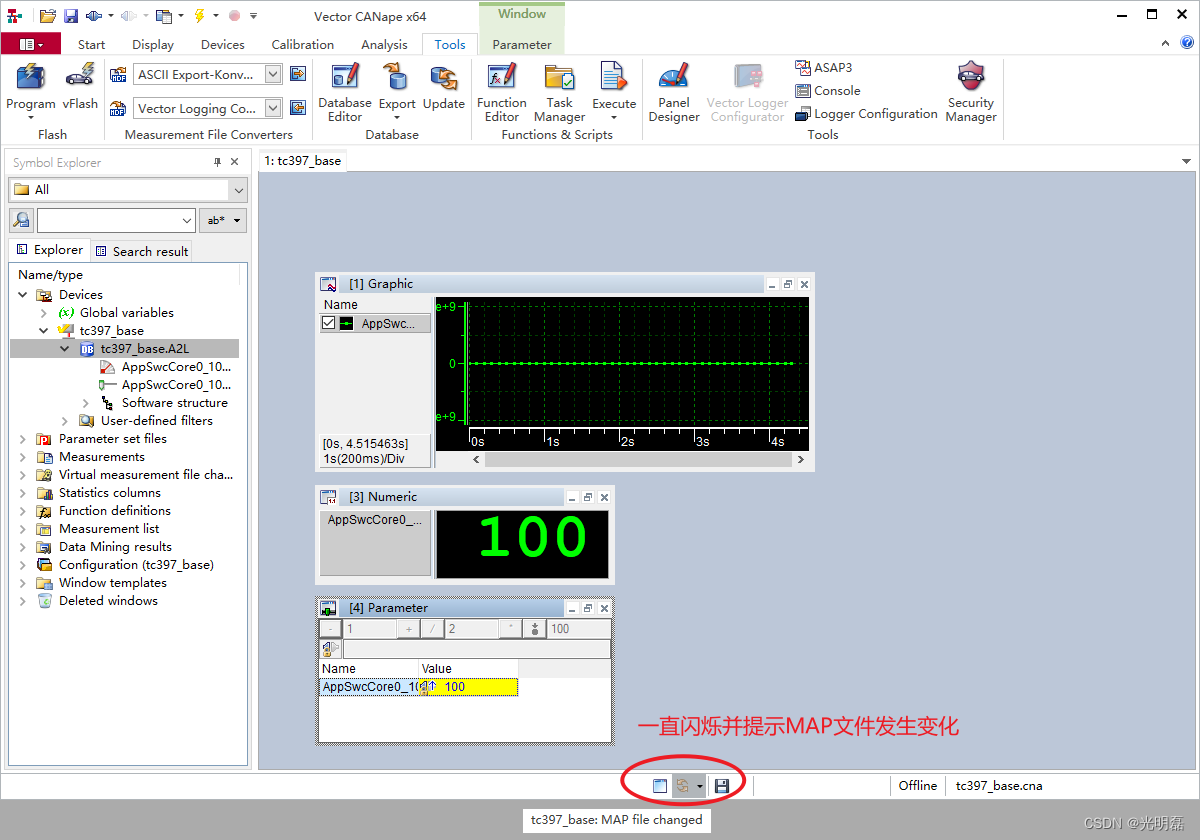Expand the Software structure node
Image resolution: width=1200 pixels, height=840 pixels.
pyautogui.click(x=86, y=403)
